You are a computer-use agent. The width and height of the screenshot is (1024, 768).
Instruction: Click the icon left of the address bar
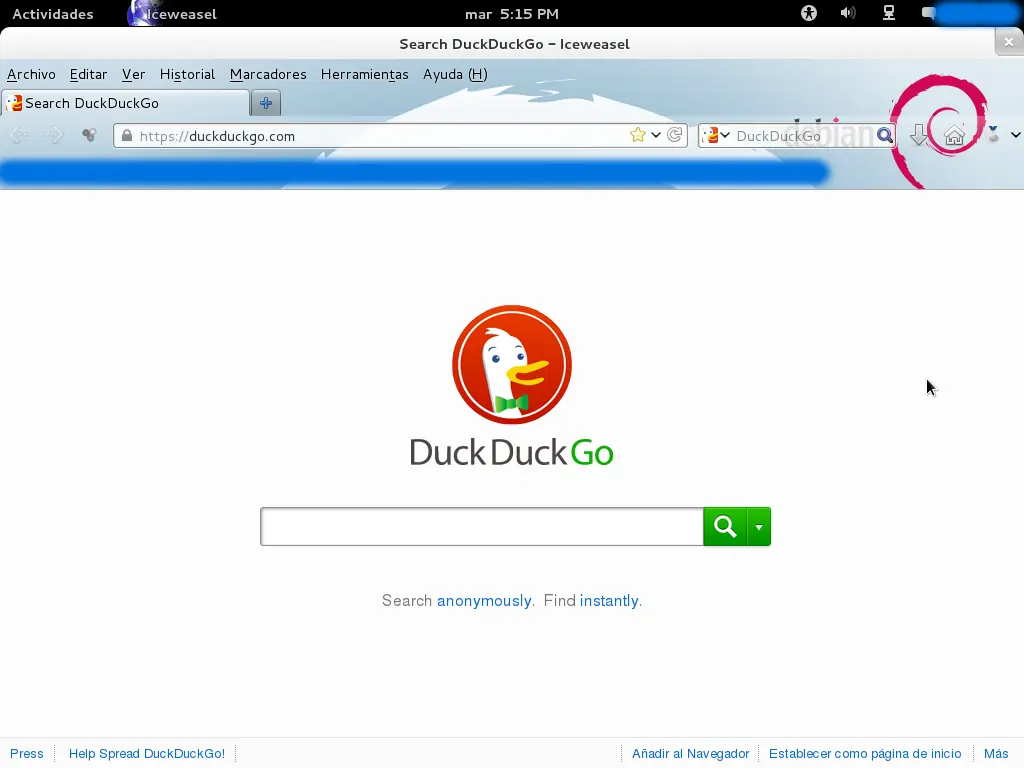click(x=89, y=135)
